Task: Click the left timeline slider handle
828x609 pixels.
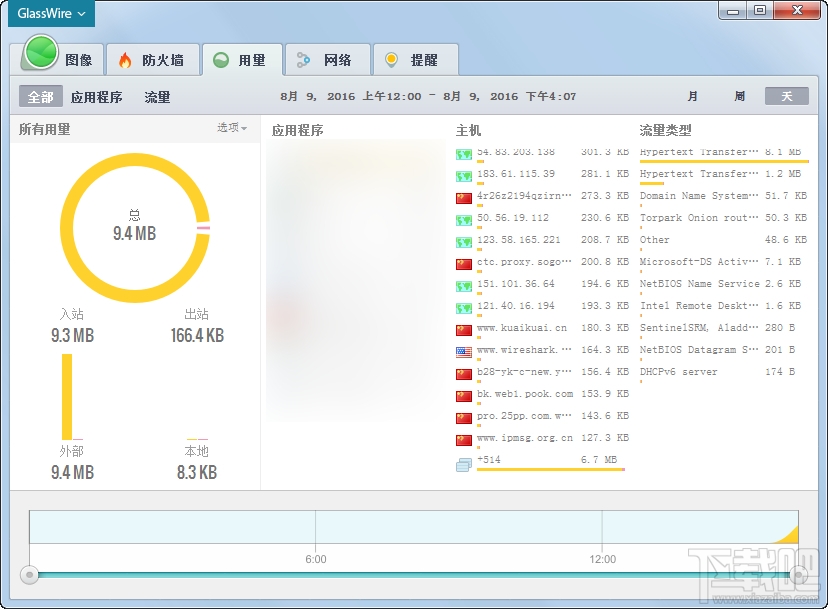Action: click(x=29, y=575)
